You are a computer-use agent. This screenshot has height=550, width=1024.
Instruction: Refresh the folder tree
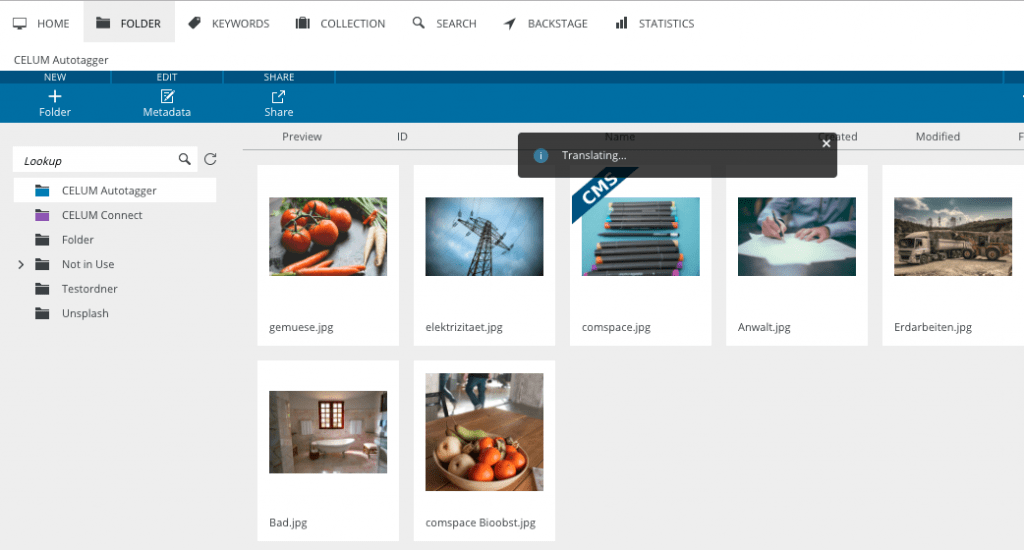tap(210, 159)
